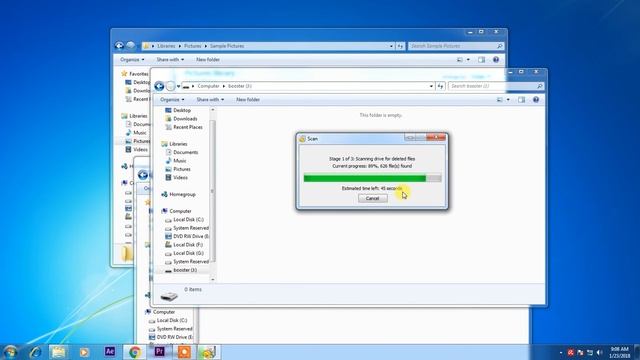The height and width of the screenshot is (360, 640).
Task: Open Action Center flag in tray
Action: pyautogui.click(x=580, y=352)
